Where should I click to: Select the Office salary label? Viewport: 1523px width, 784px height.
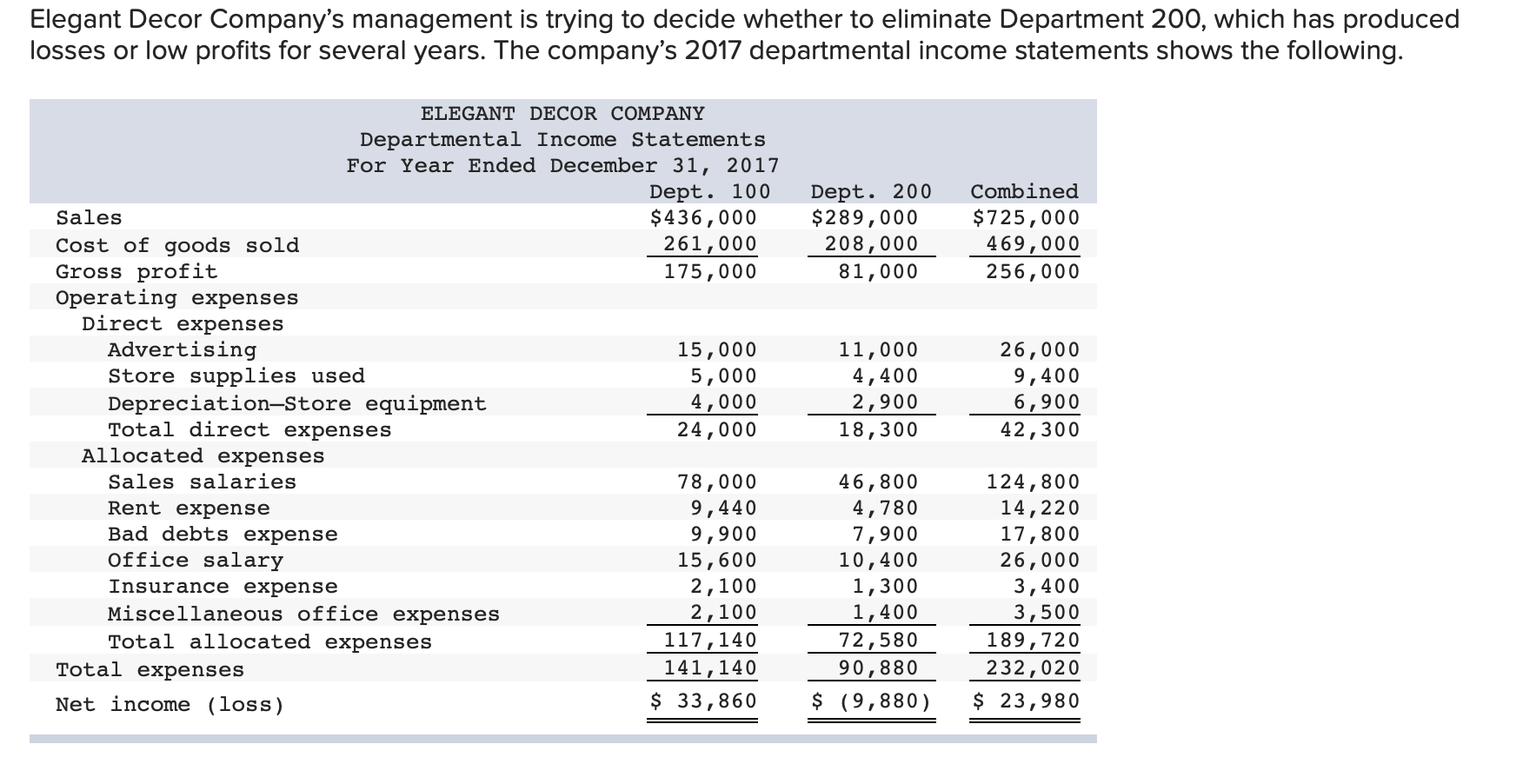196,560
